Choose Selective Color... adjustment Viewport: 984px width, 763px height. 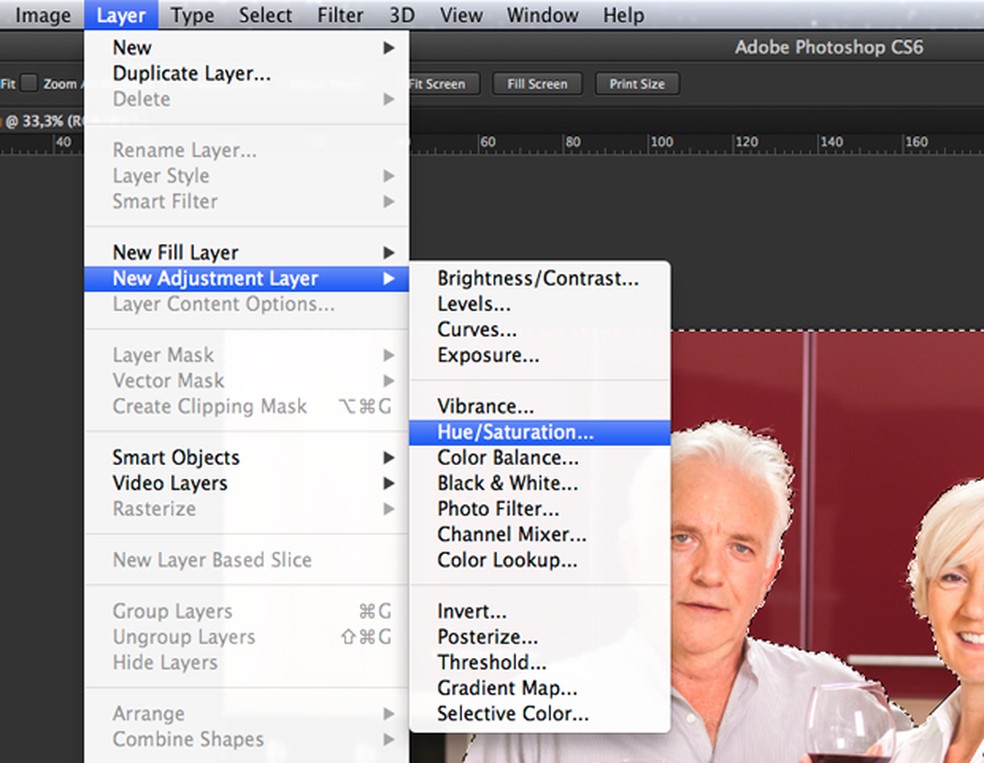pyautogui.click(x=540, y=714)
